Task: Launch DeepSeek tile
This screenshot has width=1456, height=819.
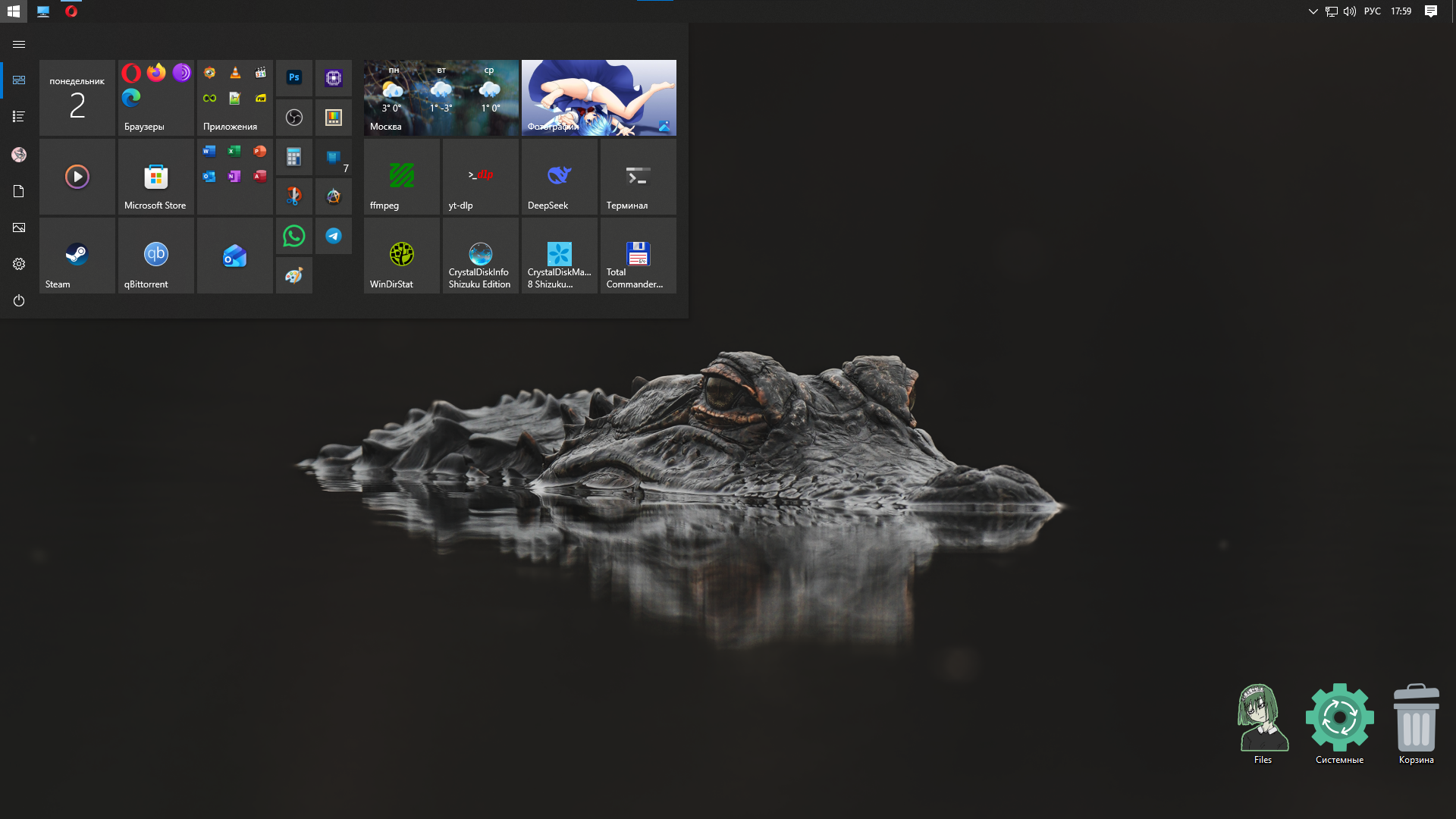Action: pos(559,177)
